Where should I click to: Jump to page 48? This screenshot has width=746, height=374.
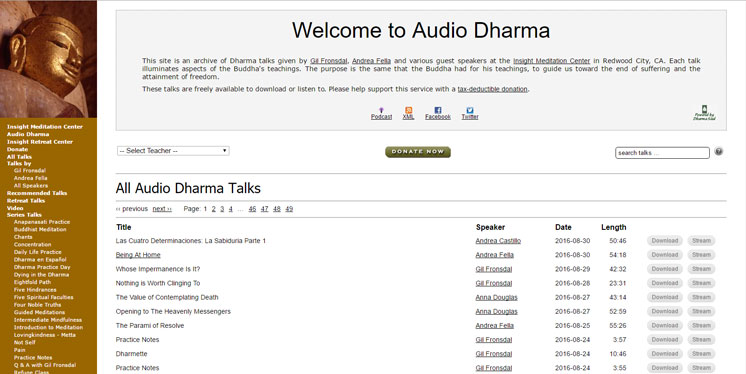coord(277,209)
